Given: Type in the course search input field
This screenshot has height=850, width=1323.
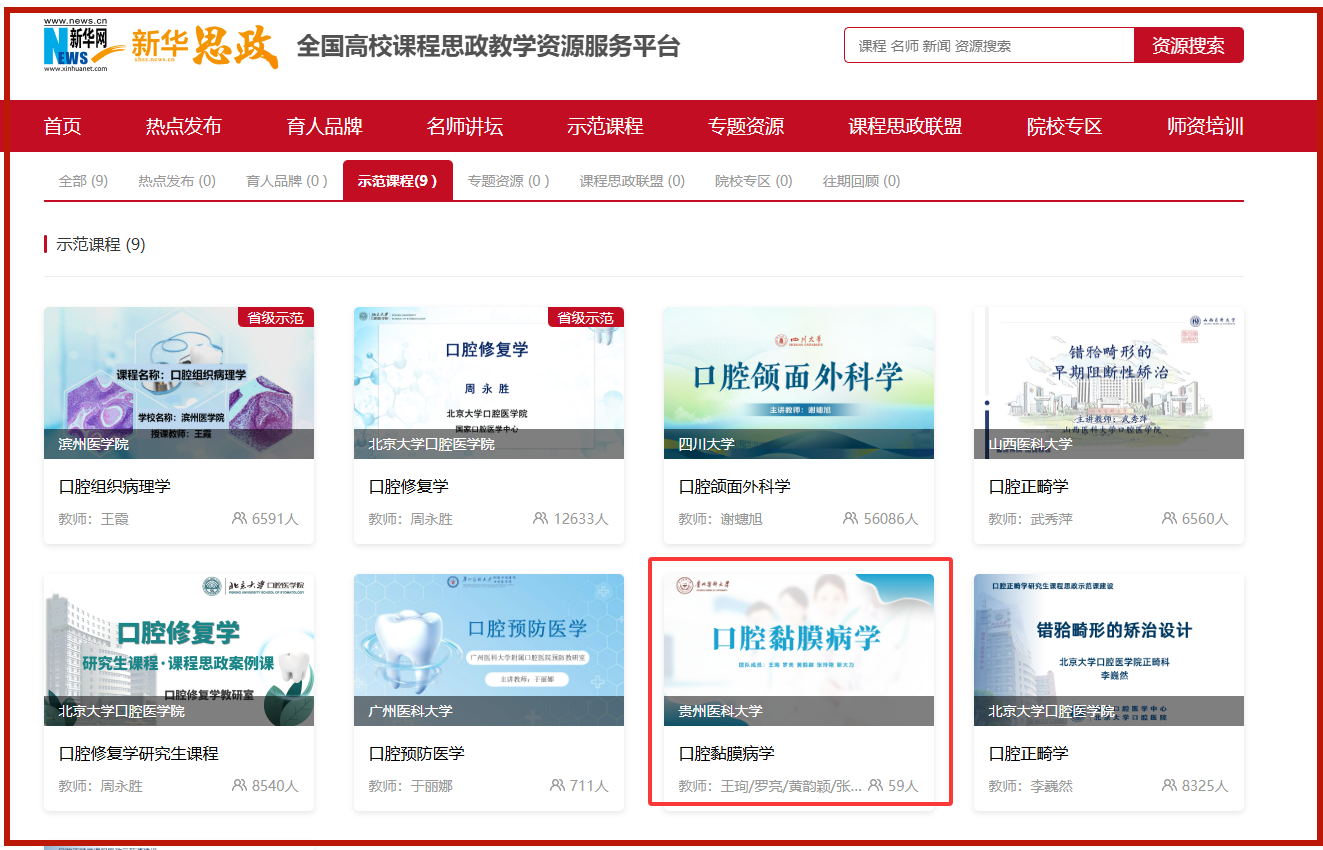Looking at the screenshot, I should tap(988, 45).
